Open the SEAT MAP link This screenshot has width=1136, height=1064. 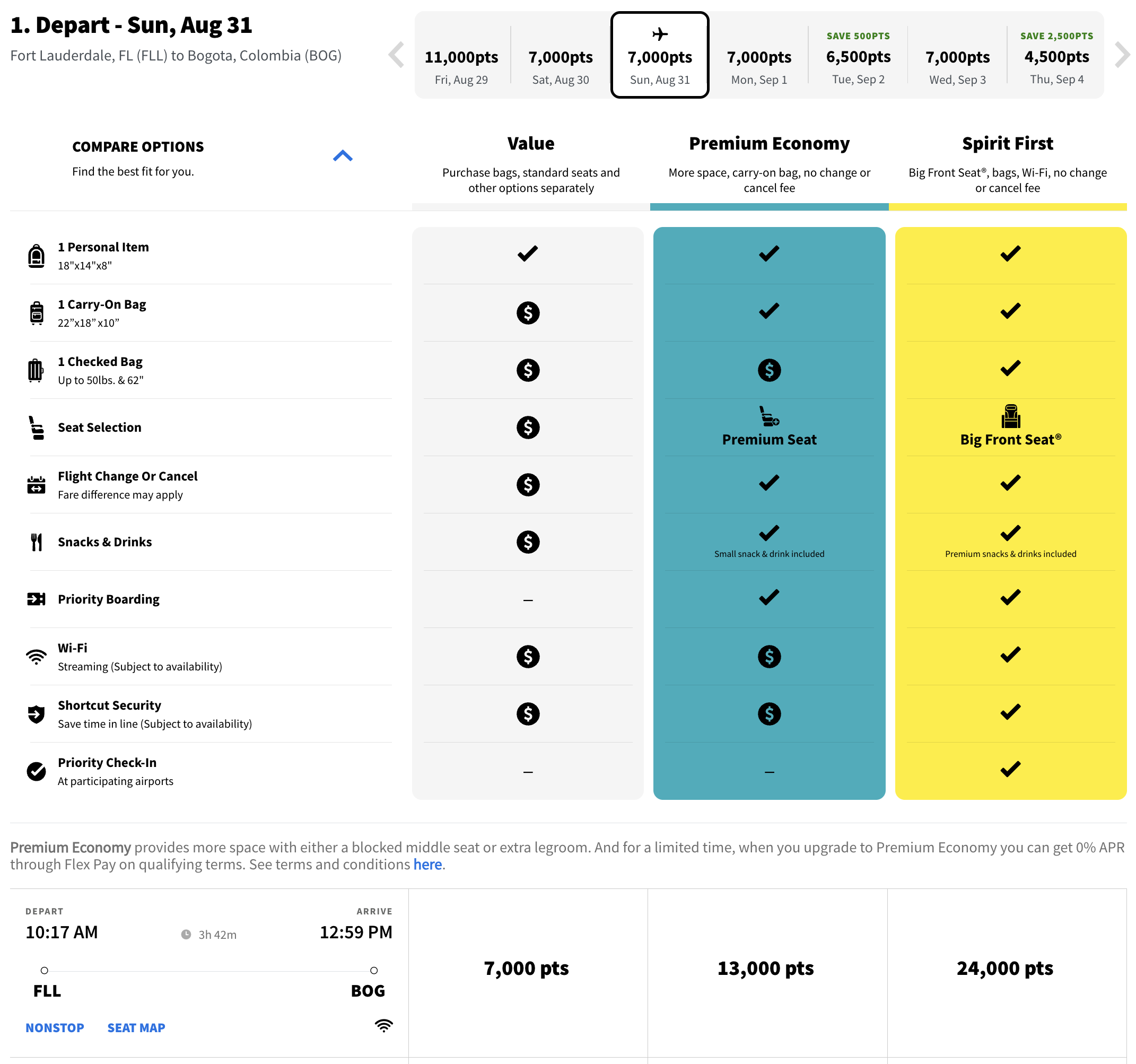click(136, 1027)
